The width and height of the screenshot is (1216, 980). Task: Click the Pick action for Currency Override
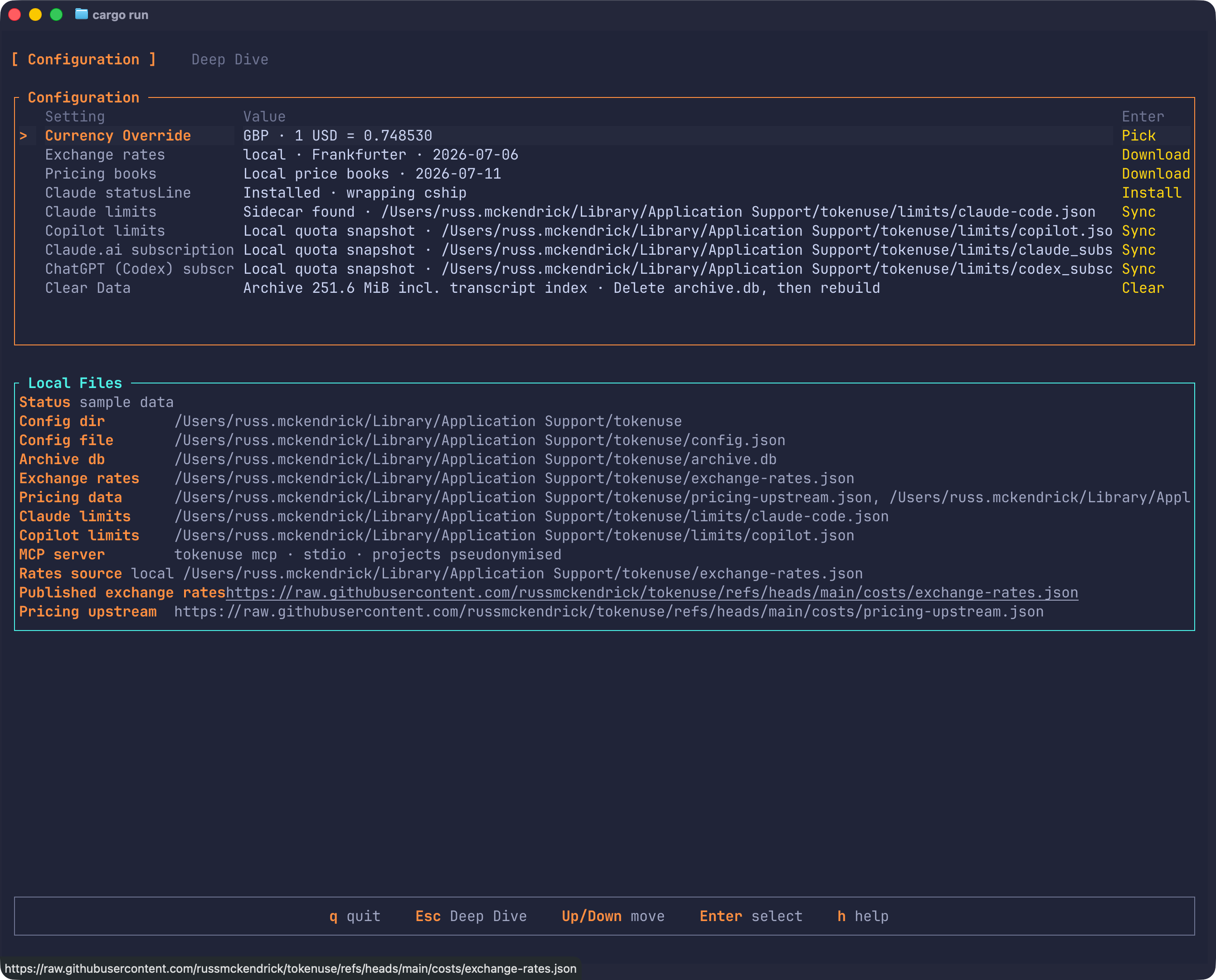click(1138, 136)
